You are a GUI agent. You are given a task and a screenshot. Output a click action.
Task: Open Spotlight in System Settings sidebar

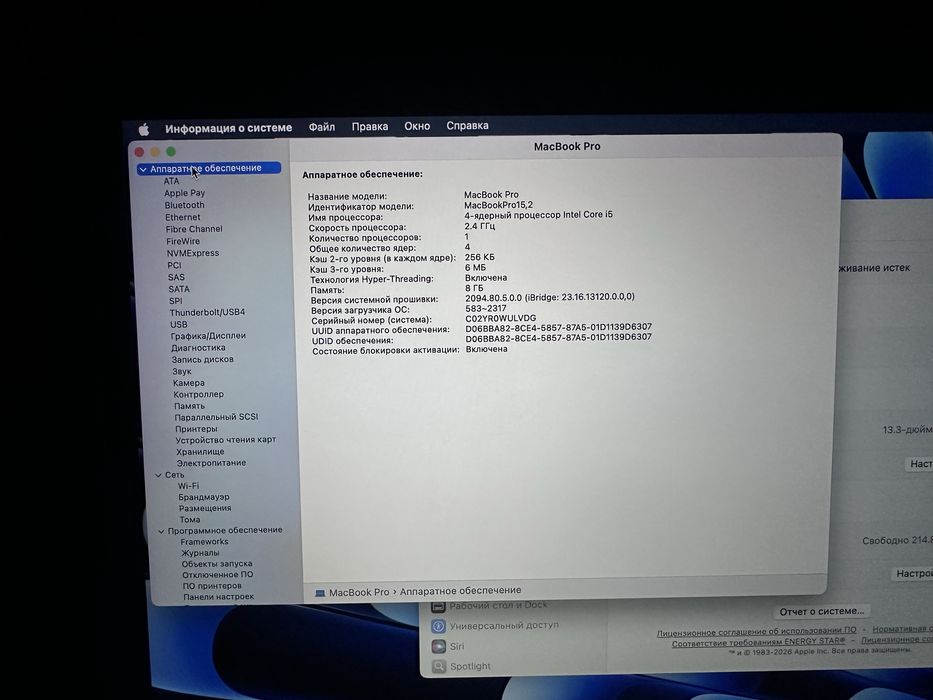point(462,667)
